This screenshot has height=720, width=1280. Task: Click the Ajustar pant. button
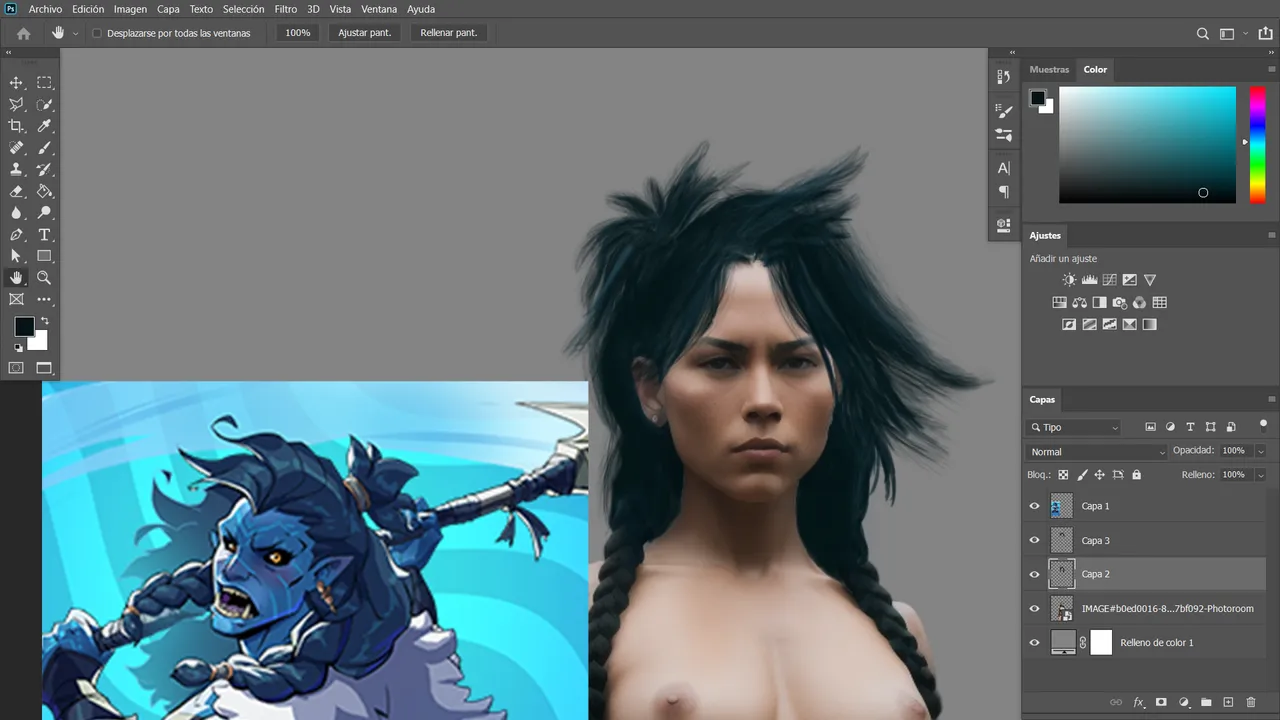click(x=364, y=33)
